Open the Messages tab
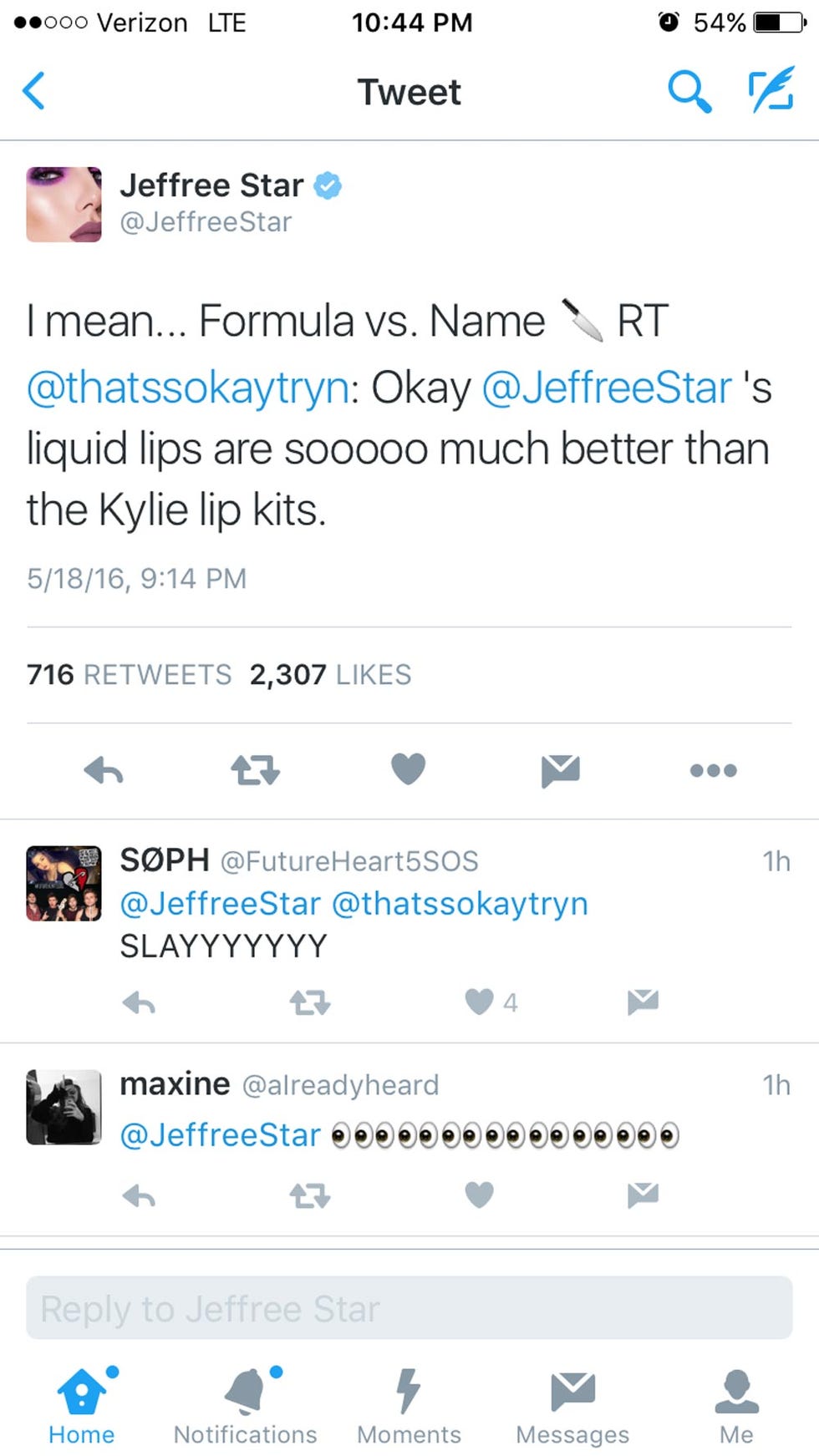819x1456 pixels. click(x=572, y=1407)
